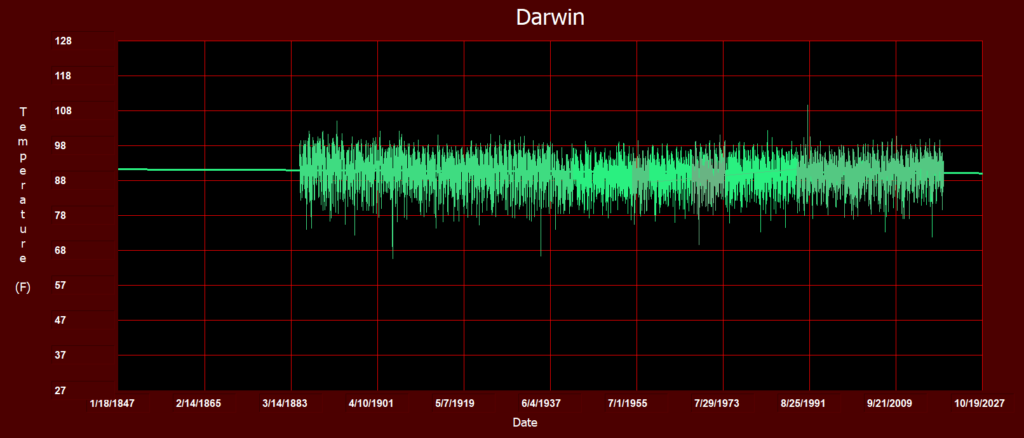Click the 8/25/1991 date tick label
Viewport: 1024px width, 438px height.
point(803,403)
